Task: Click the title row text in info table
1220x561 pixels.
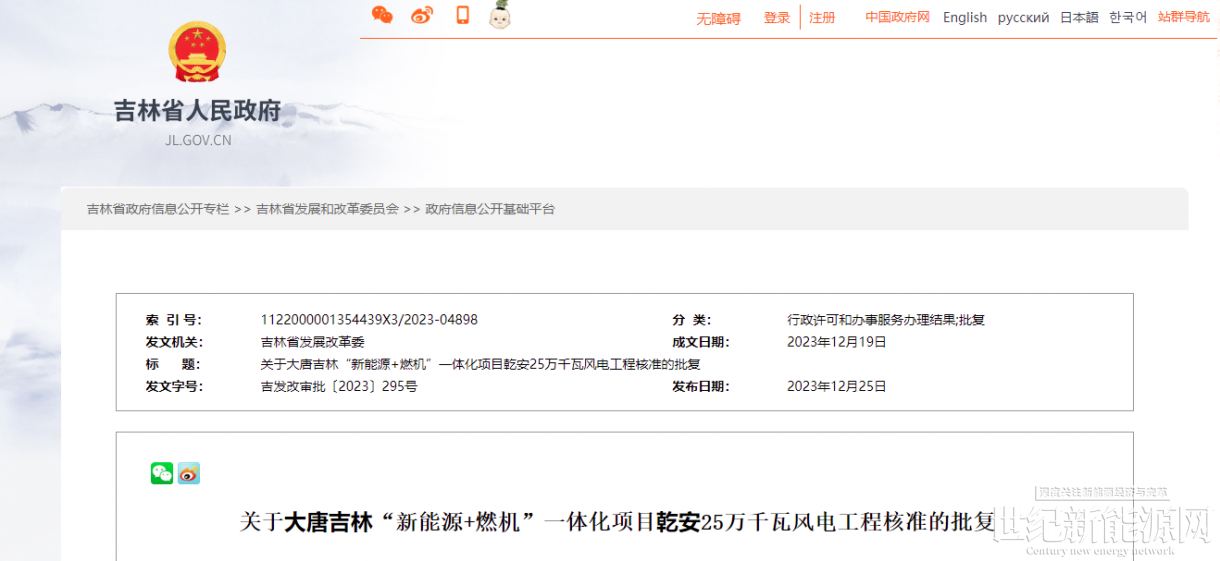Action: pos(480,364)
